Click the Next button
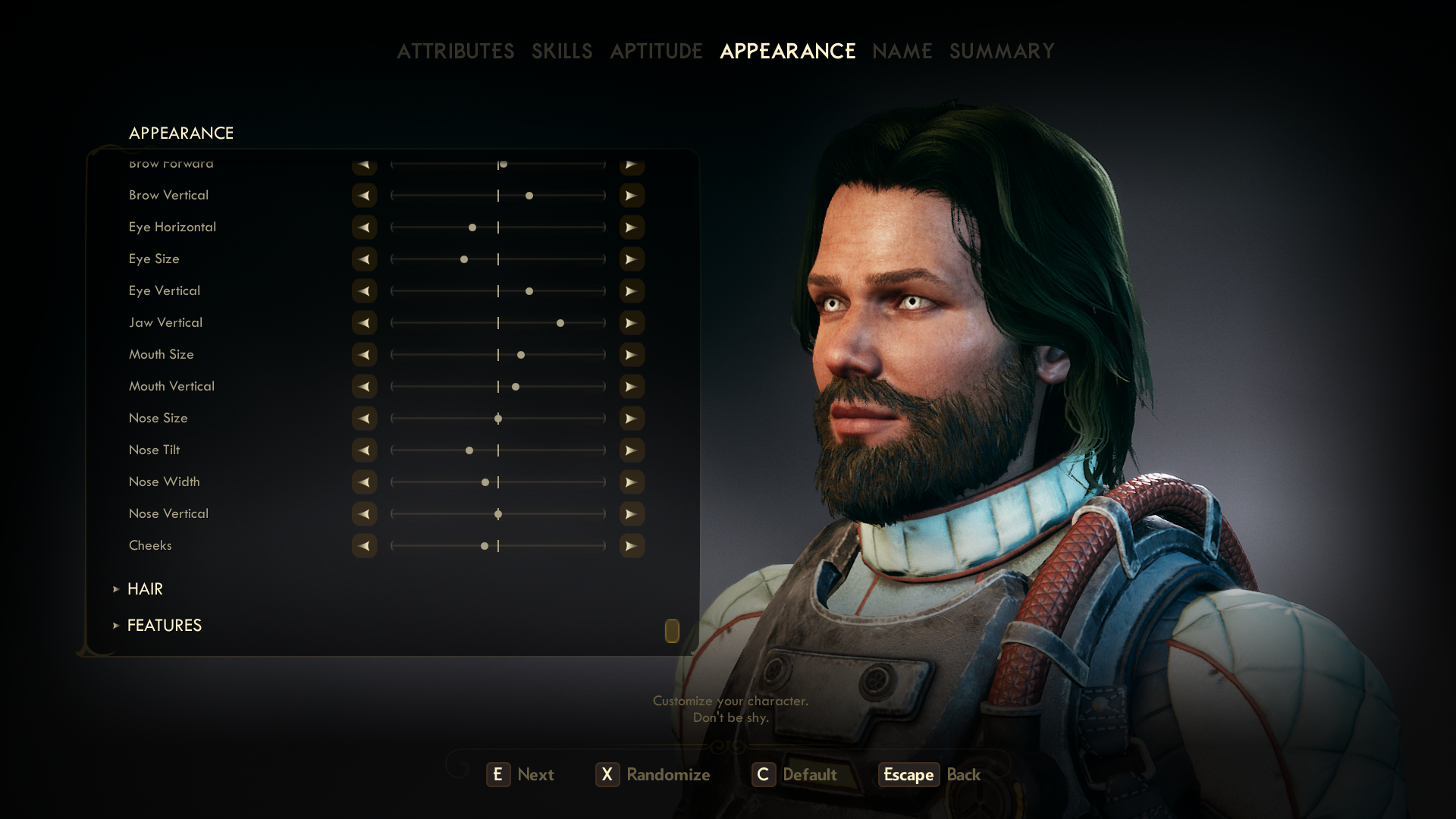 point(520,775)
